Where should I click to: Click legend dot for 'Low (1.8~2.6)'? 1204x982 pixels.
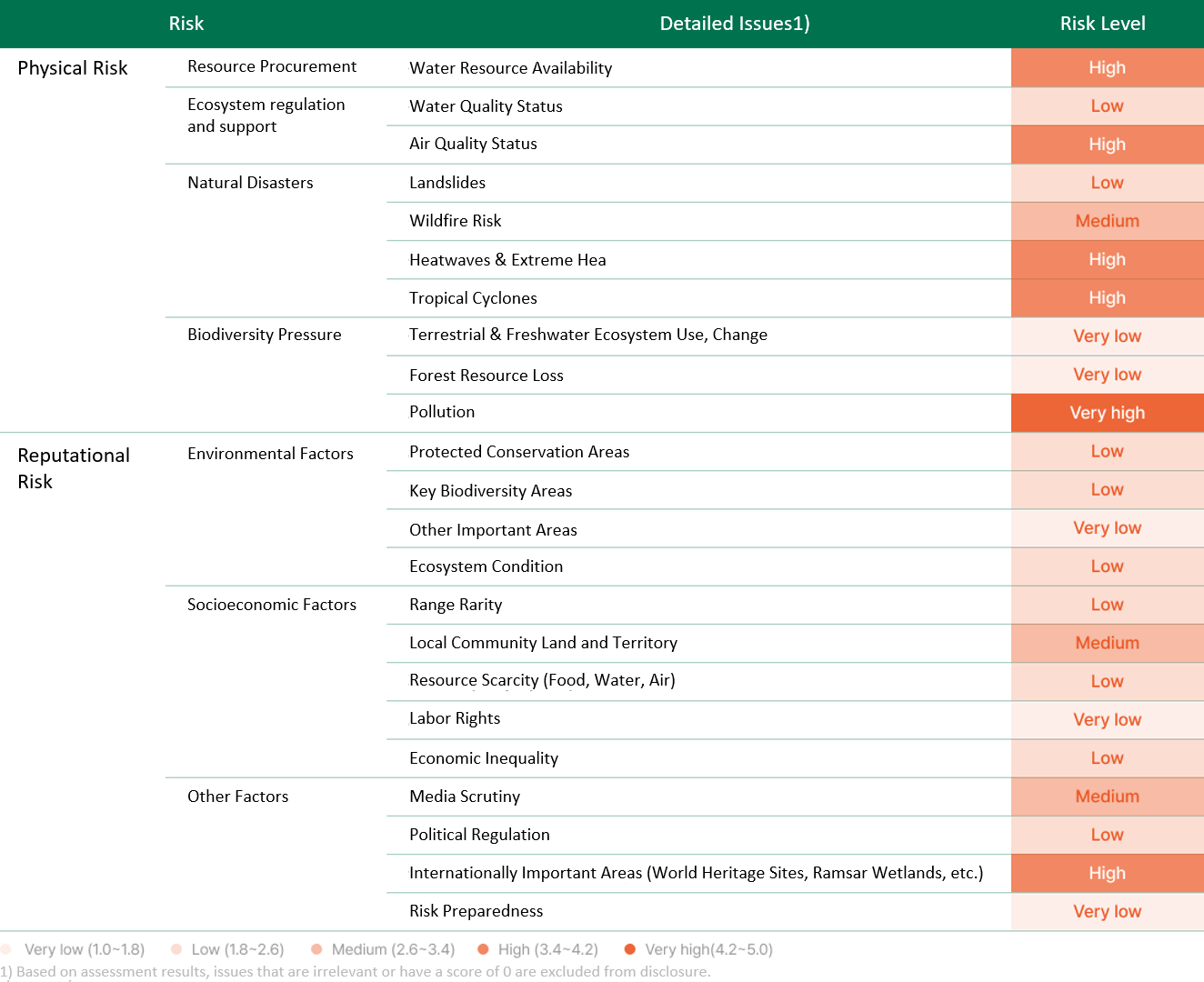coord(176,949)
